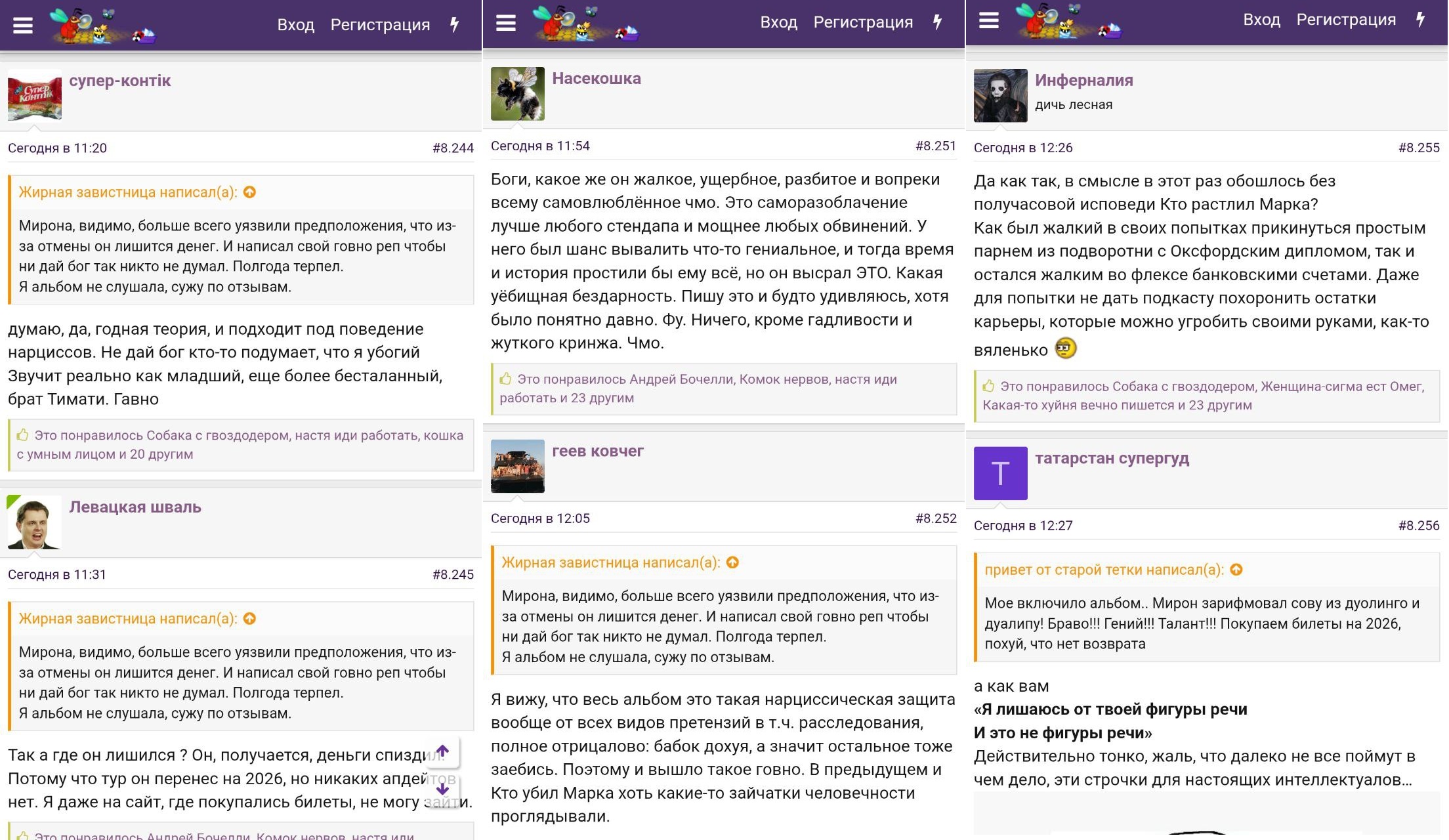Click scroll-up arrow button
Viewport: 1449px width, 840px height.
pyautogui.click(x=442, y=751)
